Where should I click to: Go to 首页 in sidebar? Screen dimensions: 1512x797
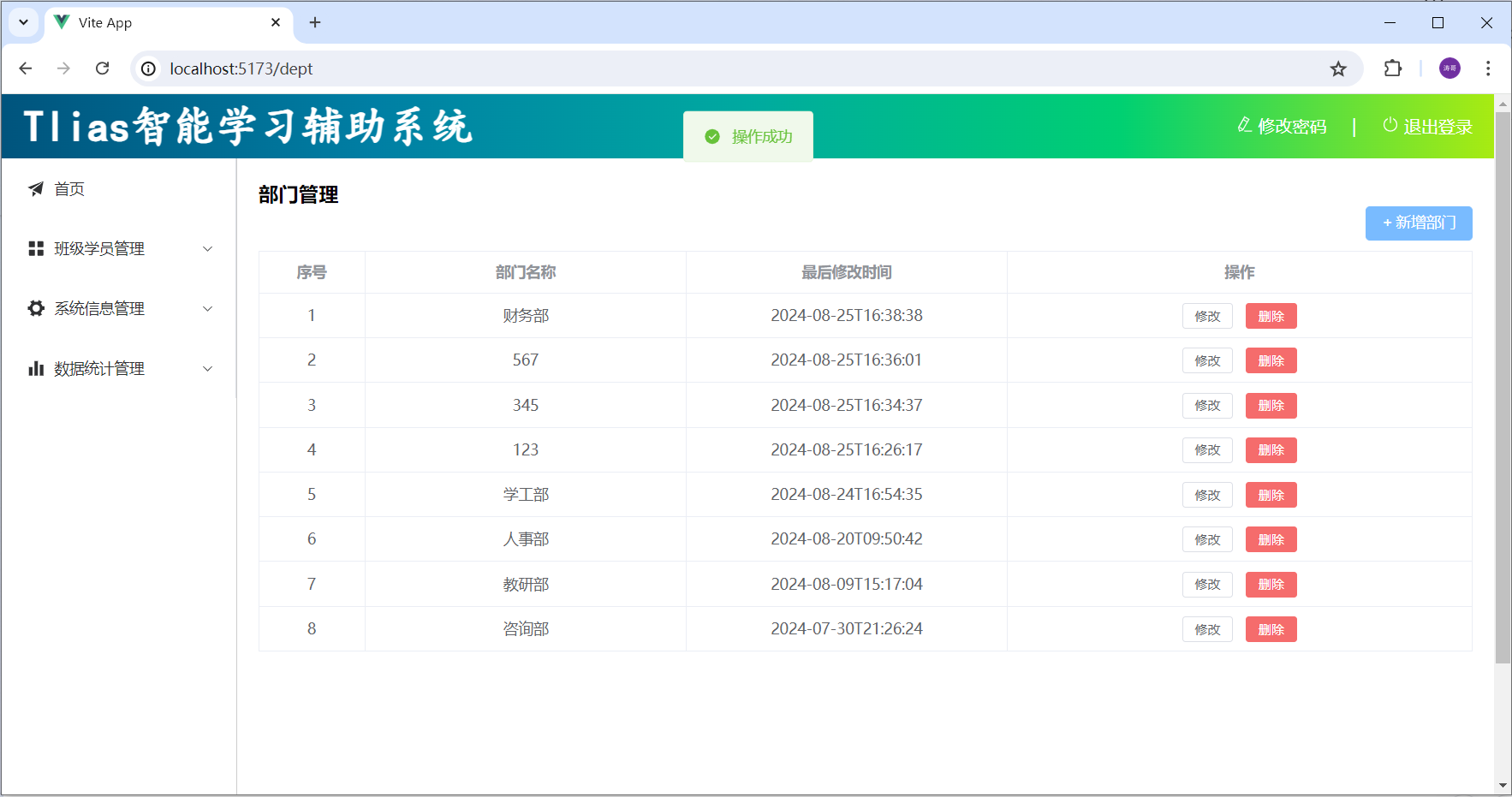click(x=69, y=189)
